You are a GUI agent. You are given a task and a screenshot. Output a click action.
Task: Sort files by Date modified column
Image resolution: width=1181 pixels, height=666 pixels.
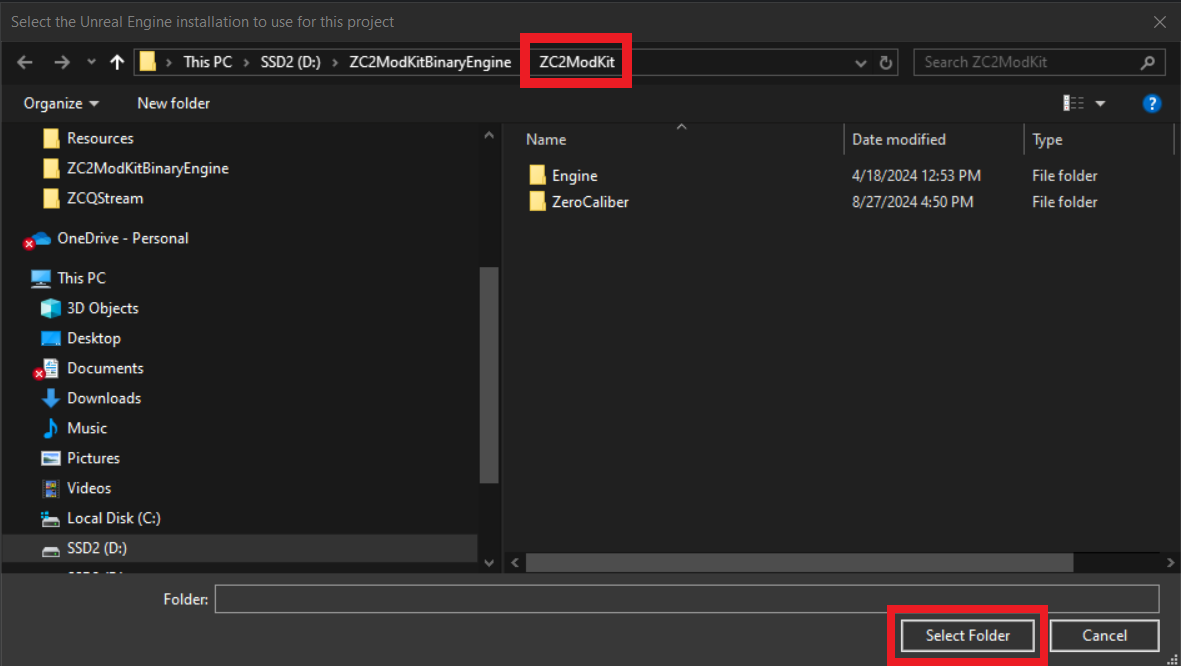coord(898,140)
